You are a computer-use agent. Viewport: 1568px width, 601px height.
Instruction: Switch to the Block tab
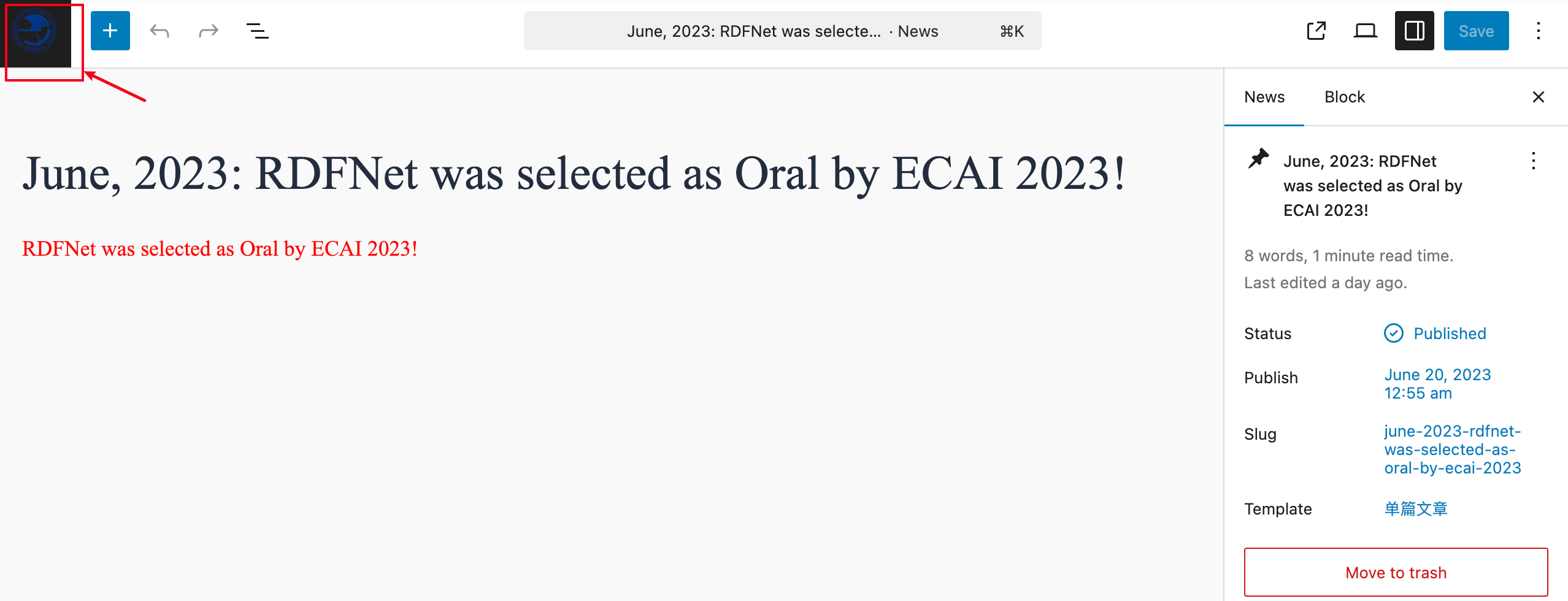[1345, 97]
